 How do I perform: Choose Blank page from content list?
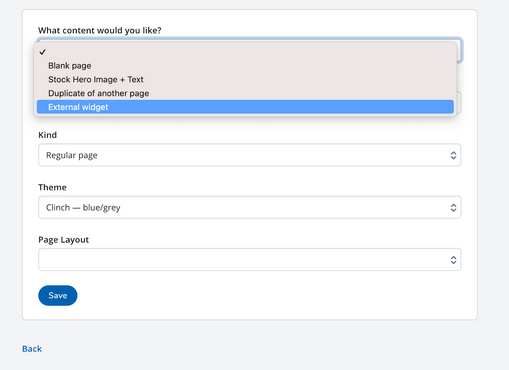[x=245, y=66]
